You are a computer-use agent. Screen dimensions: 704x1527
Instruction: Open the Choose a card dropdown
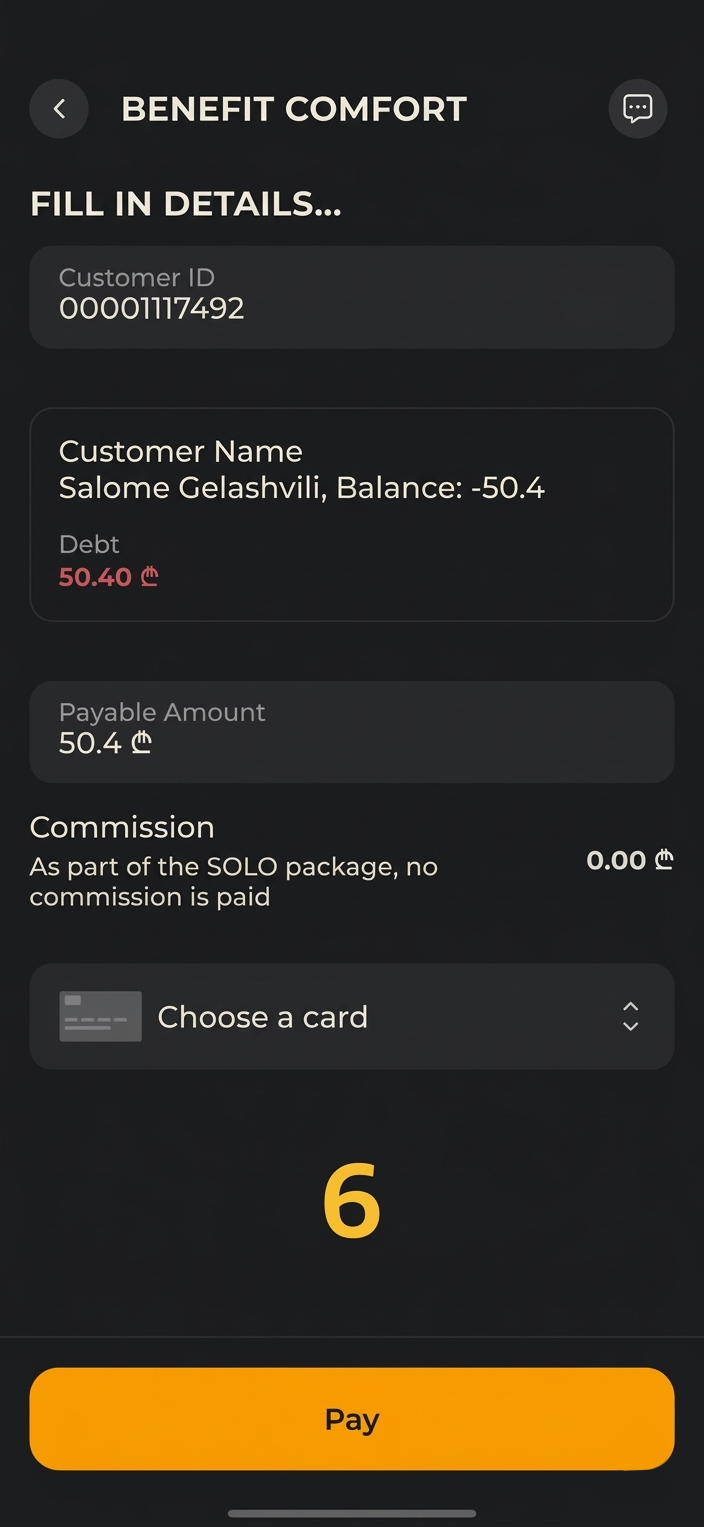351,1016
